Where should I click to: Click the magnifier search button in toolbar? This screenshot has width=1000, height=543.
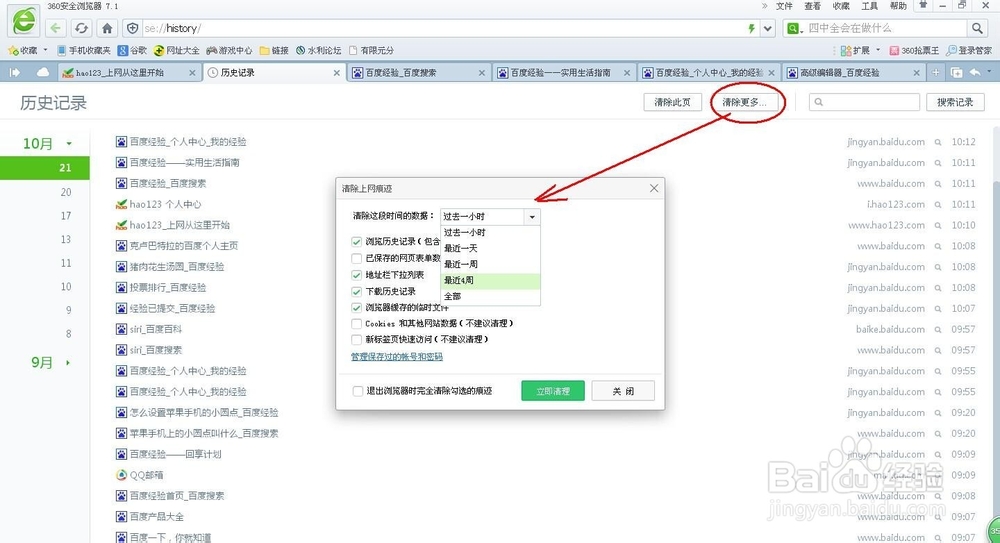pos(977,28)
